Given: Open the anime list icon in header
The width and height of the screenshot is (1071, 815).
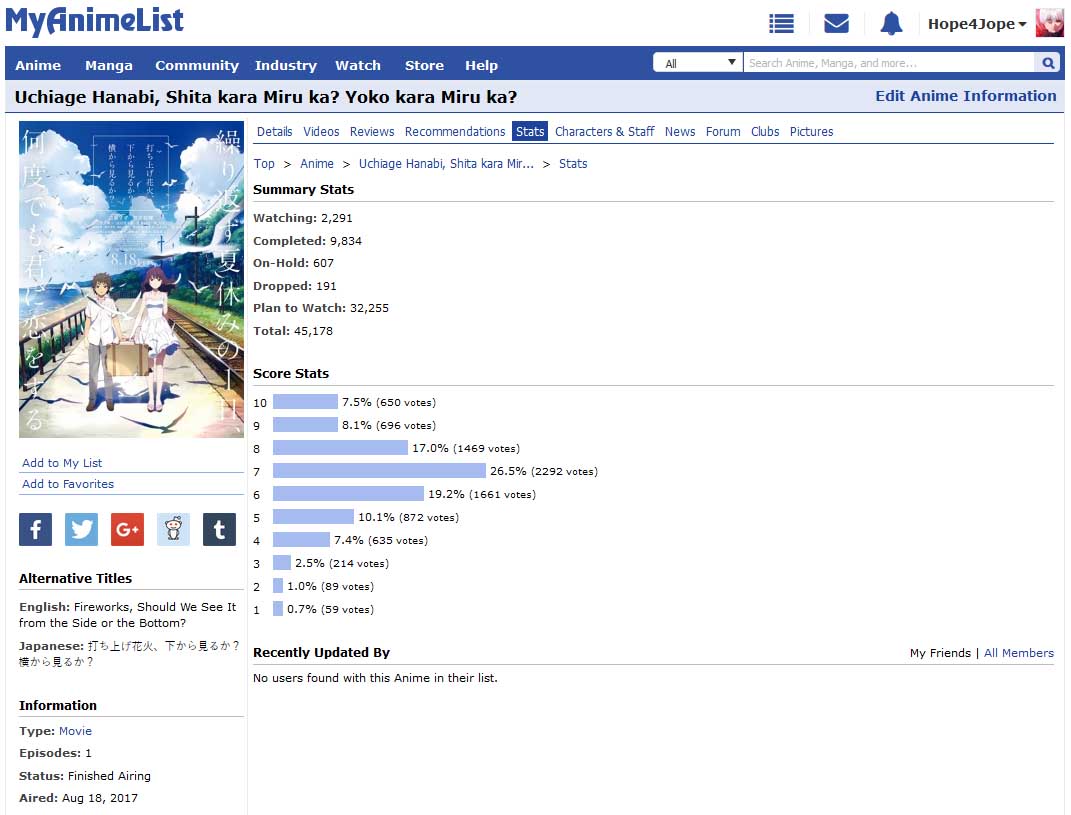Looking at the screenshot, I should [781, 24].
